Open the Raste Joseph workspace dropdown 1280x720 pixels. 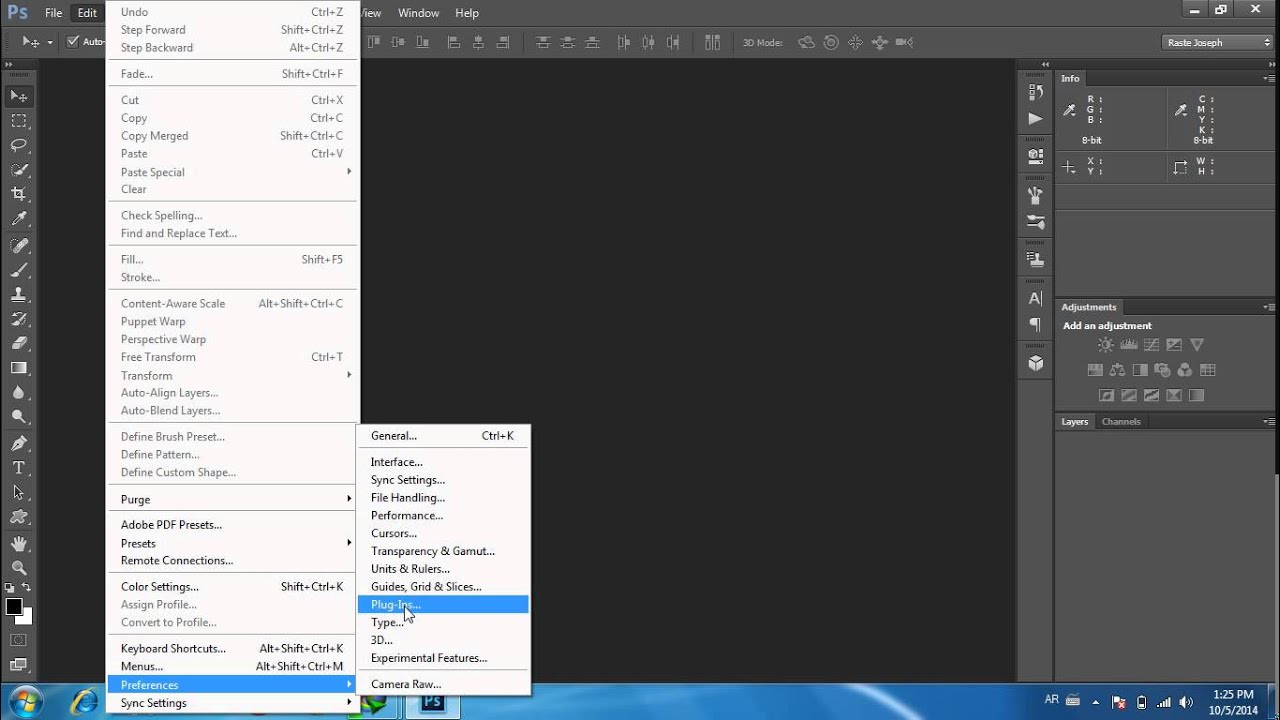1217,42
